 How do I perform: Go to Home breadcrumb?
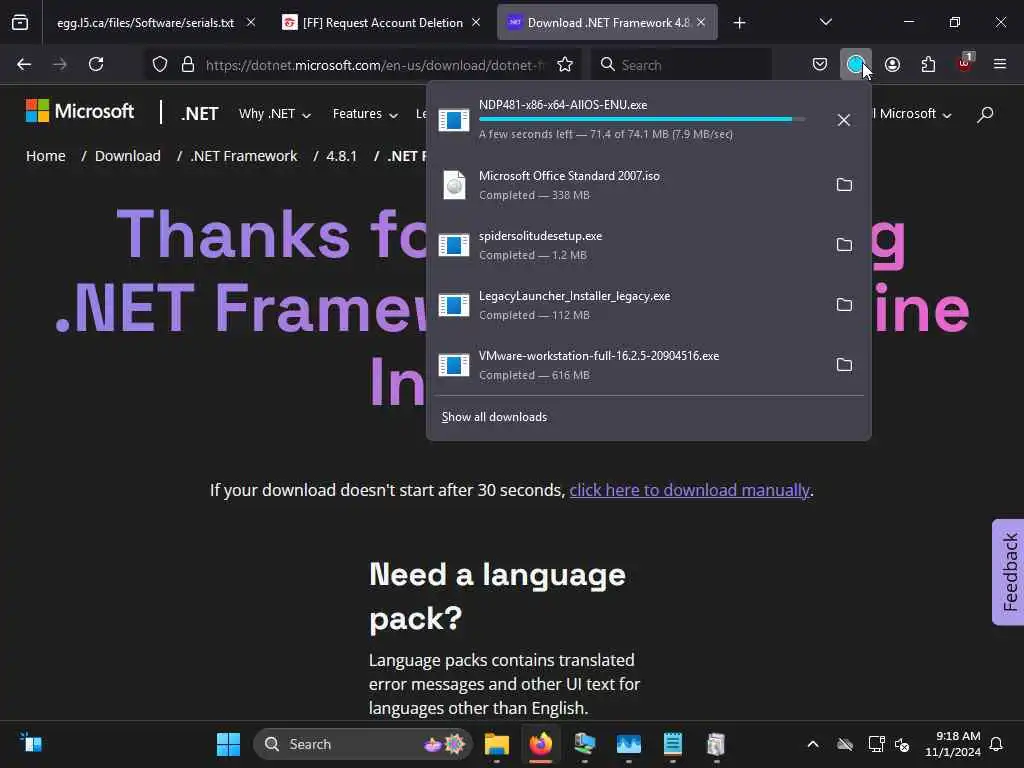46,156
